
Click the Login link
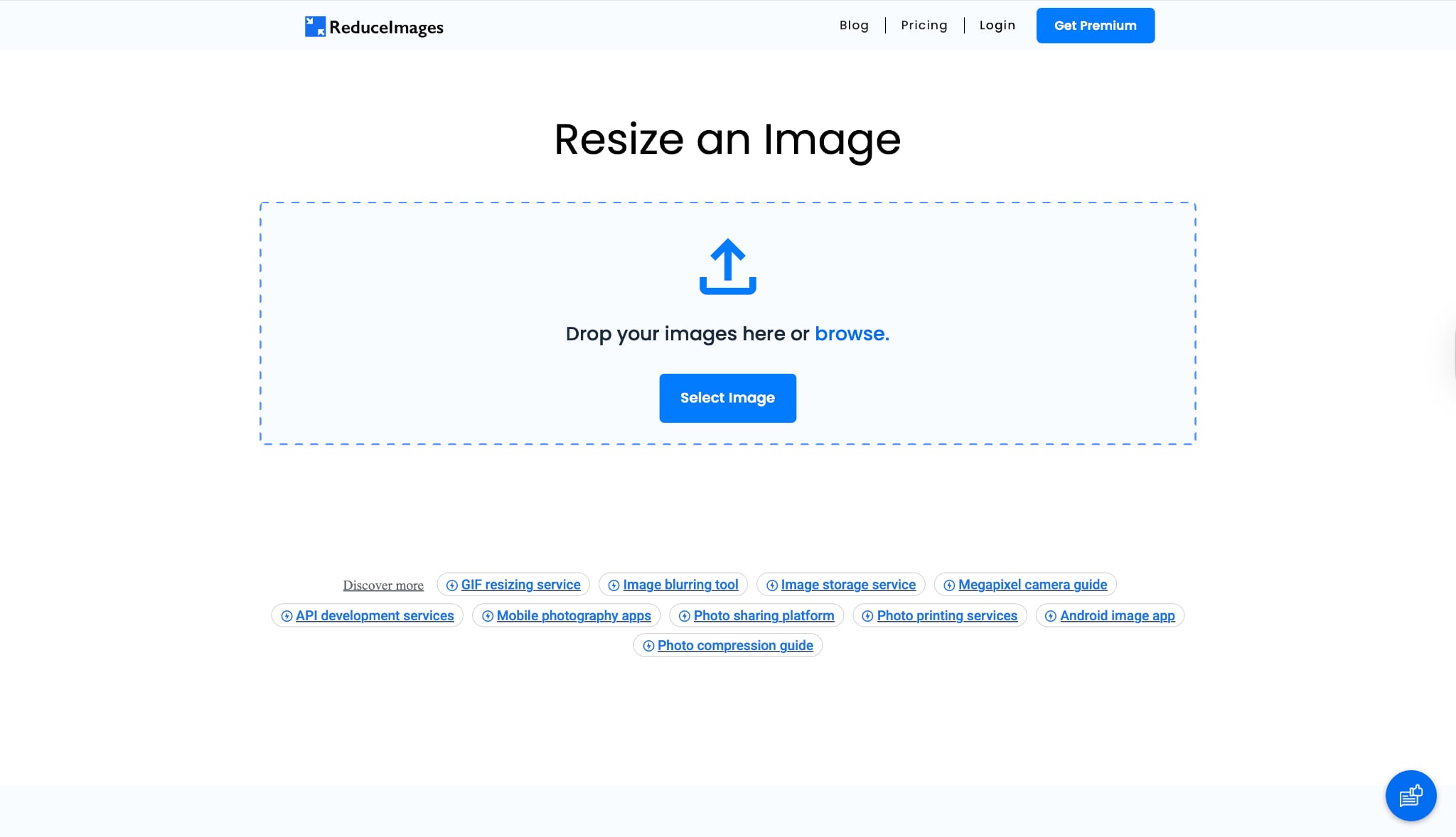(x=997, y=25)
